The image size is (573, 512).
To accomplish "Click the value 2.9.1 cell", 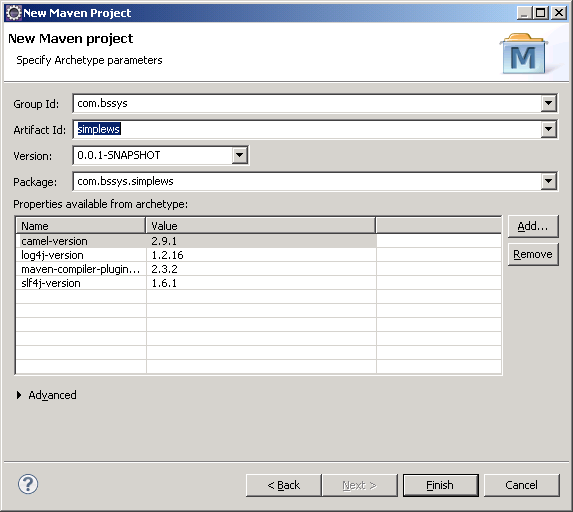I will click(x=261, y=241).
